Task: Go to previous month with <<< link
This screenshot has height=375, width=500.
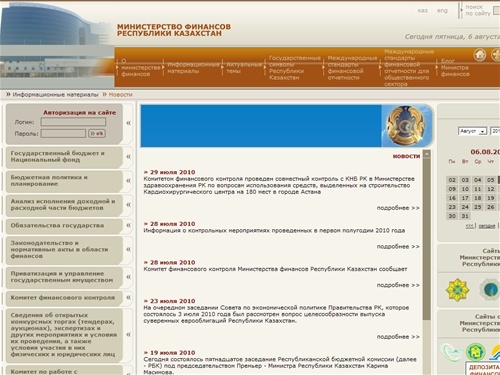Action: (x=469, y=226)
